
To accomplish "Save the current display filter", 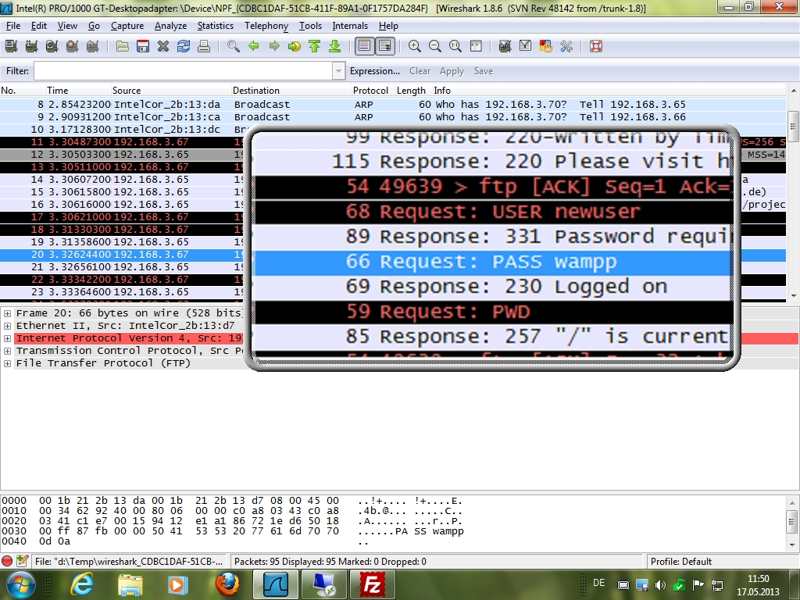I will 483,71.
